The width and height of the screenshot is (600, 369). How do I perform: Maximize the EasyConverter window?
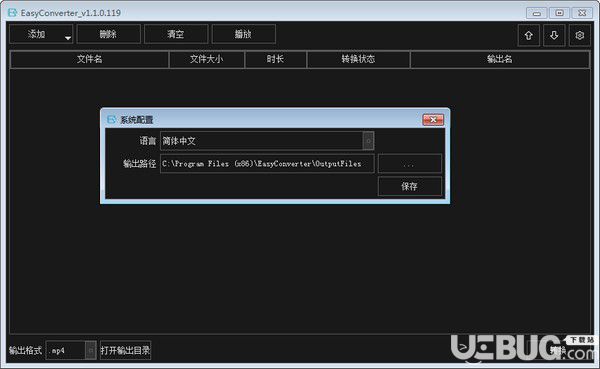click(x=559, y=13)
